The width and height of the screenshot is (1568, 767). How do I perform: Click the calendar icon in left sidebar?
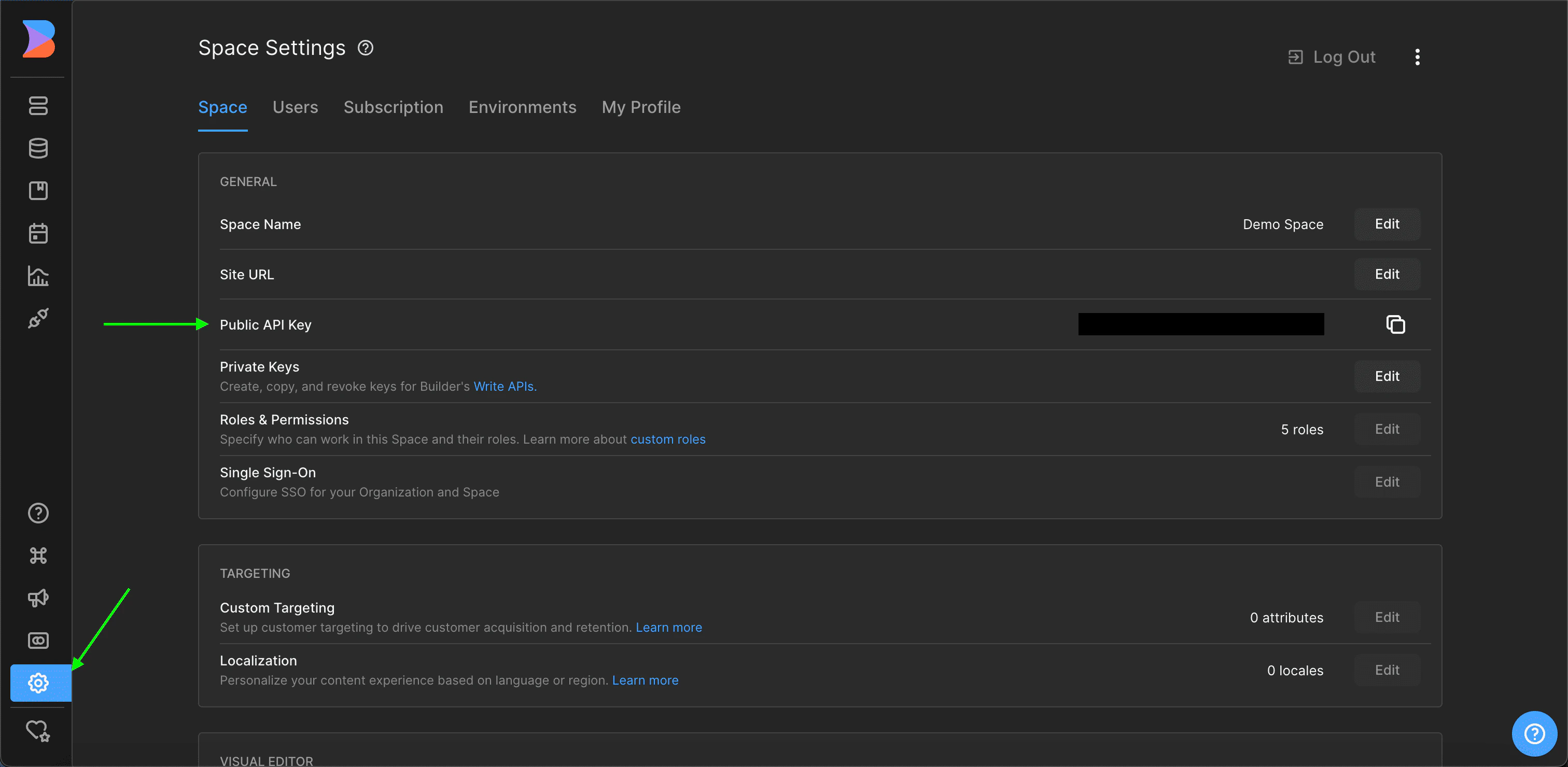[38, 234]
